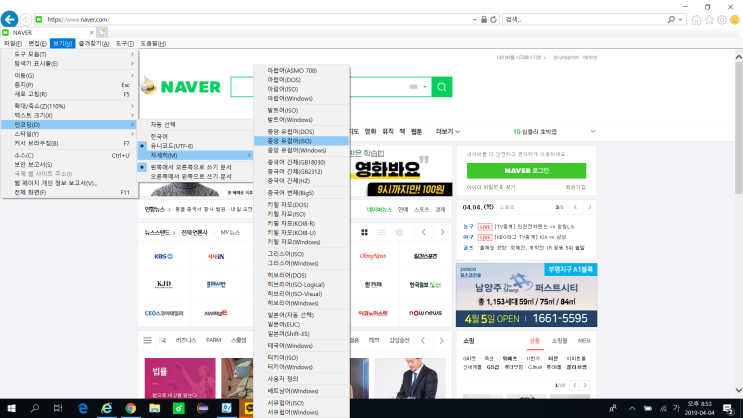Open Favorites star icon
This screenshot has height=418, width=743.
tap(709, 19)
